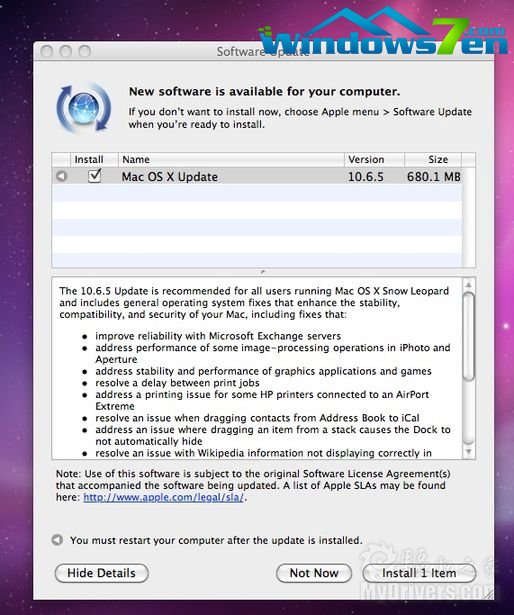The image size is (514, 615).
Task: Sort updates by the Version column header
Action: pyautogui.click(x=374, y=160)
